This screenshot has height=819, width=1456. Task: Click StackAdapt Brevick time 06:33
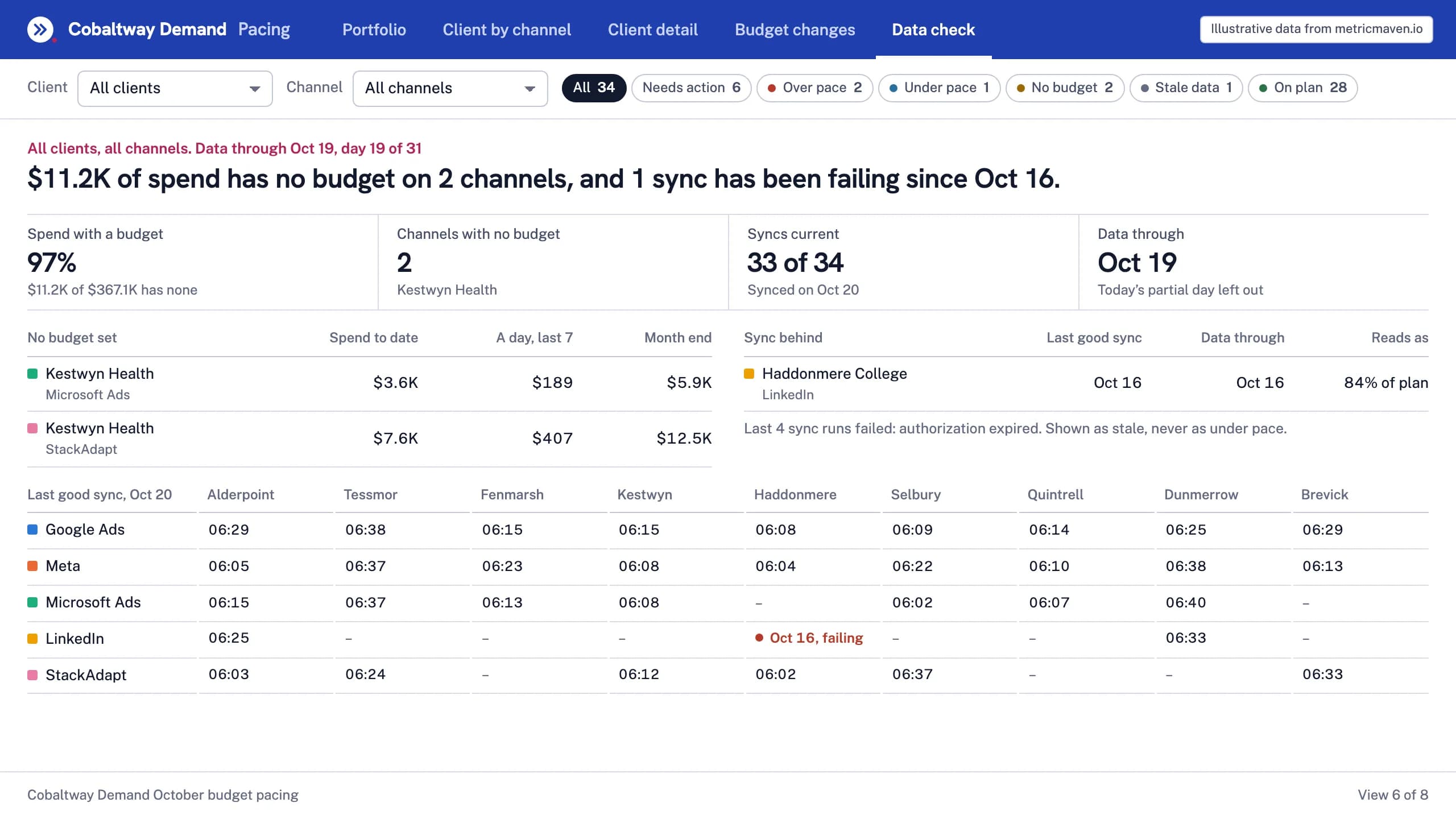click(1322, 675)
